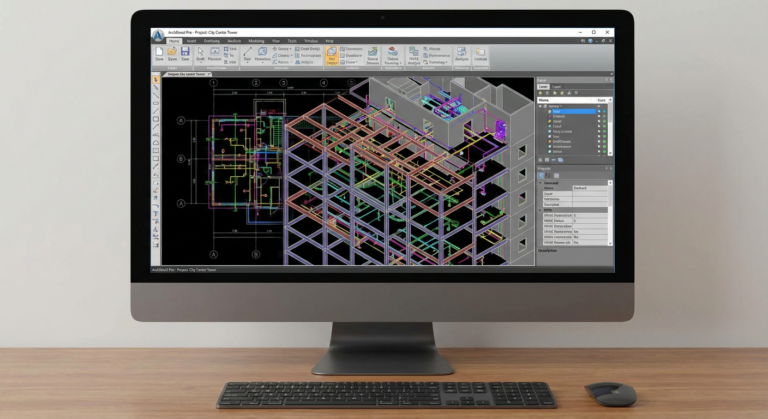Click the picture preview icon beside cursor arrow
The height and width of the screenshot is (419, 768).
[x=215, y=51]
